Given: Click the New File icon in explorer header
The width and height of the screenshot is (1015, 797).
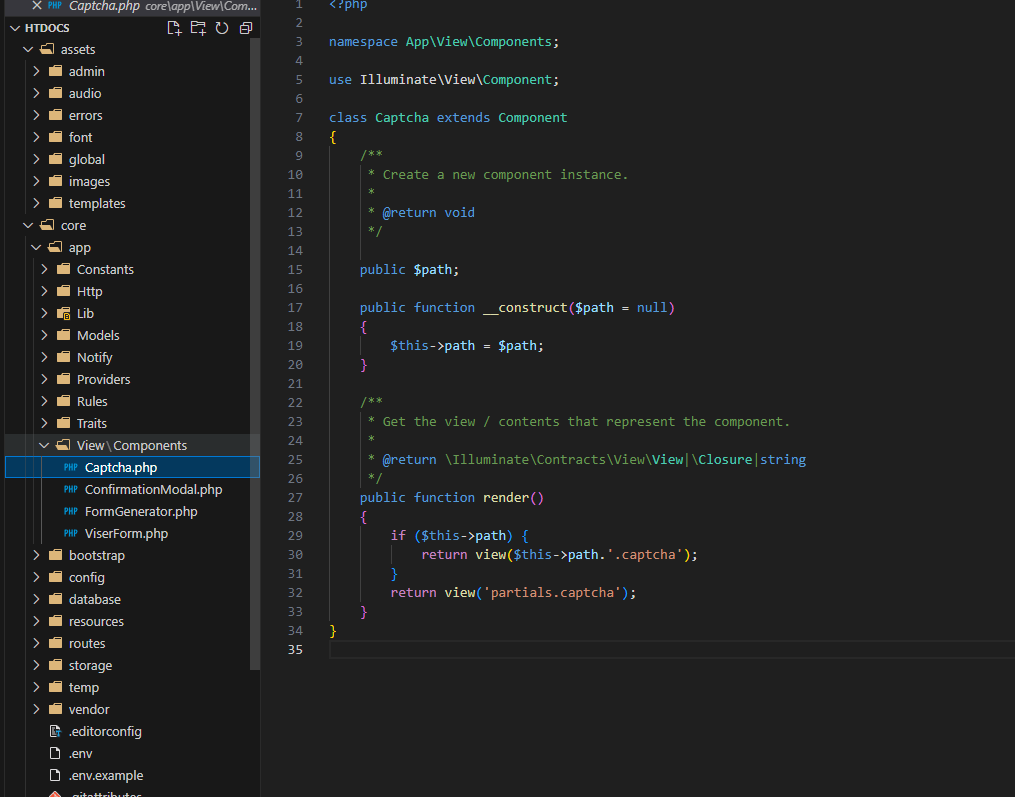Looking at the screenshot, I should pyautogui.click(x=174, y=28).
